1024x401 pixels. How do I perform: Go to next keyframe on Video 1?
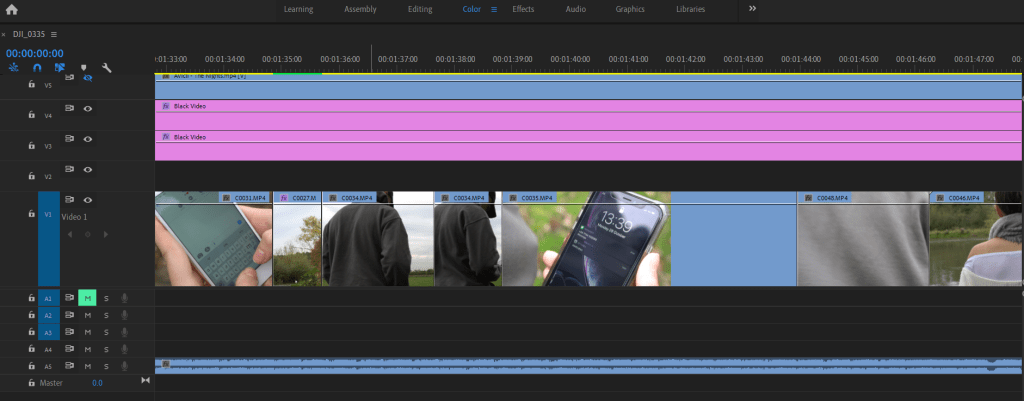(x=106, y=234)
